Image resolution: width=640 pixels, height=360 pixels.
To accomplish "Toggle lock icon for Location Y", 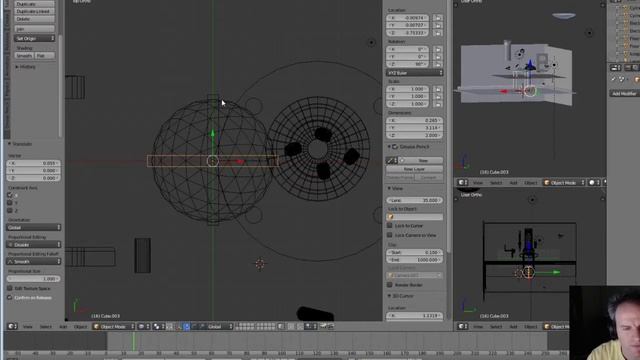I will [x=437, y=25].
